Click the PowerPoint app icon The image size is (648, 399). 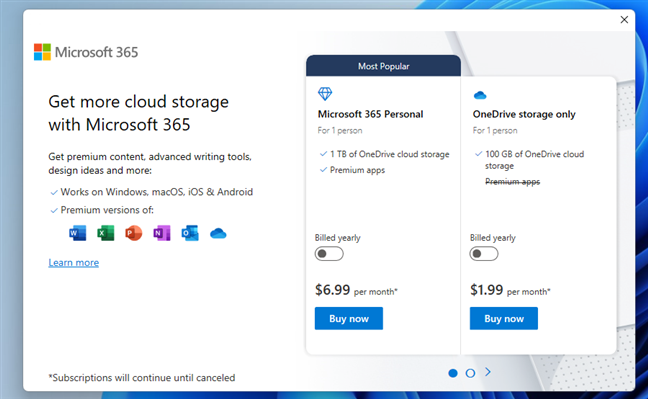click(x=133, y=233)
